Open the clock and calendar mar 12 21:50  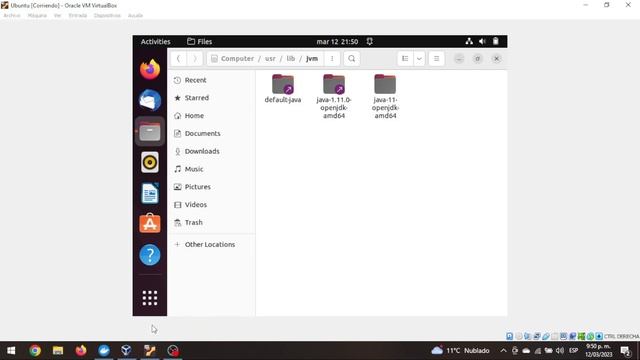(337, 42)
